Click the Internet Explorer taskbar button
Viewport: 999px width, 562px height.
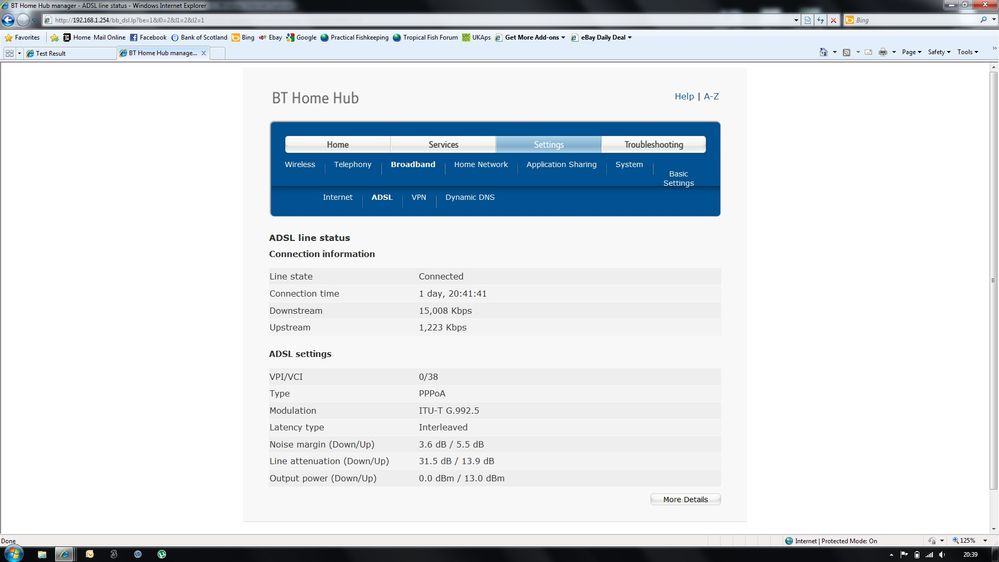[x=64, y=554]
